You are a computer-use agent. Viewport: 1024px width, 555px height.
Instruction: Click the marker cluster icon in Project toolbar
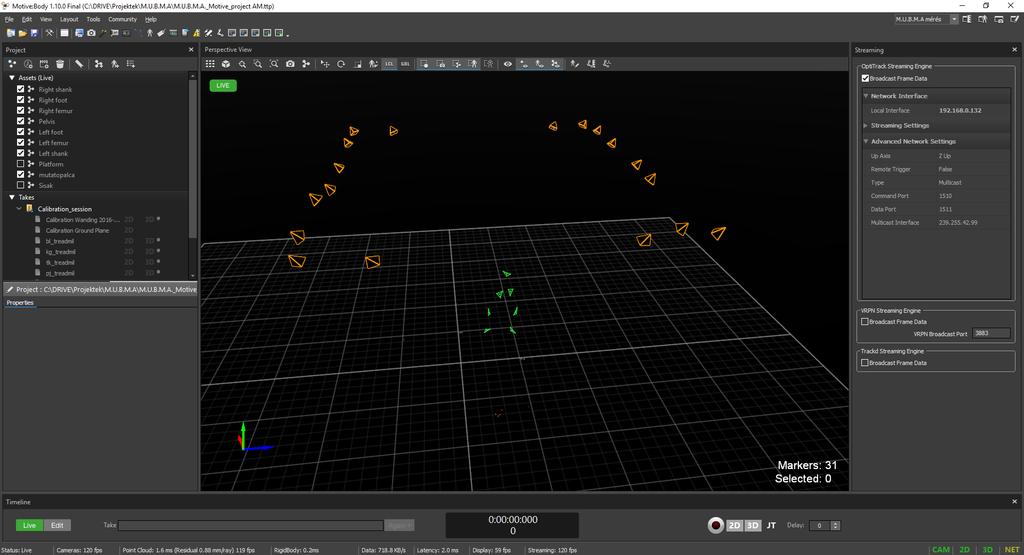pos(12,64)
